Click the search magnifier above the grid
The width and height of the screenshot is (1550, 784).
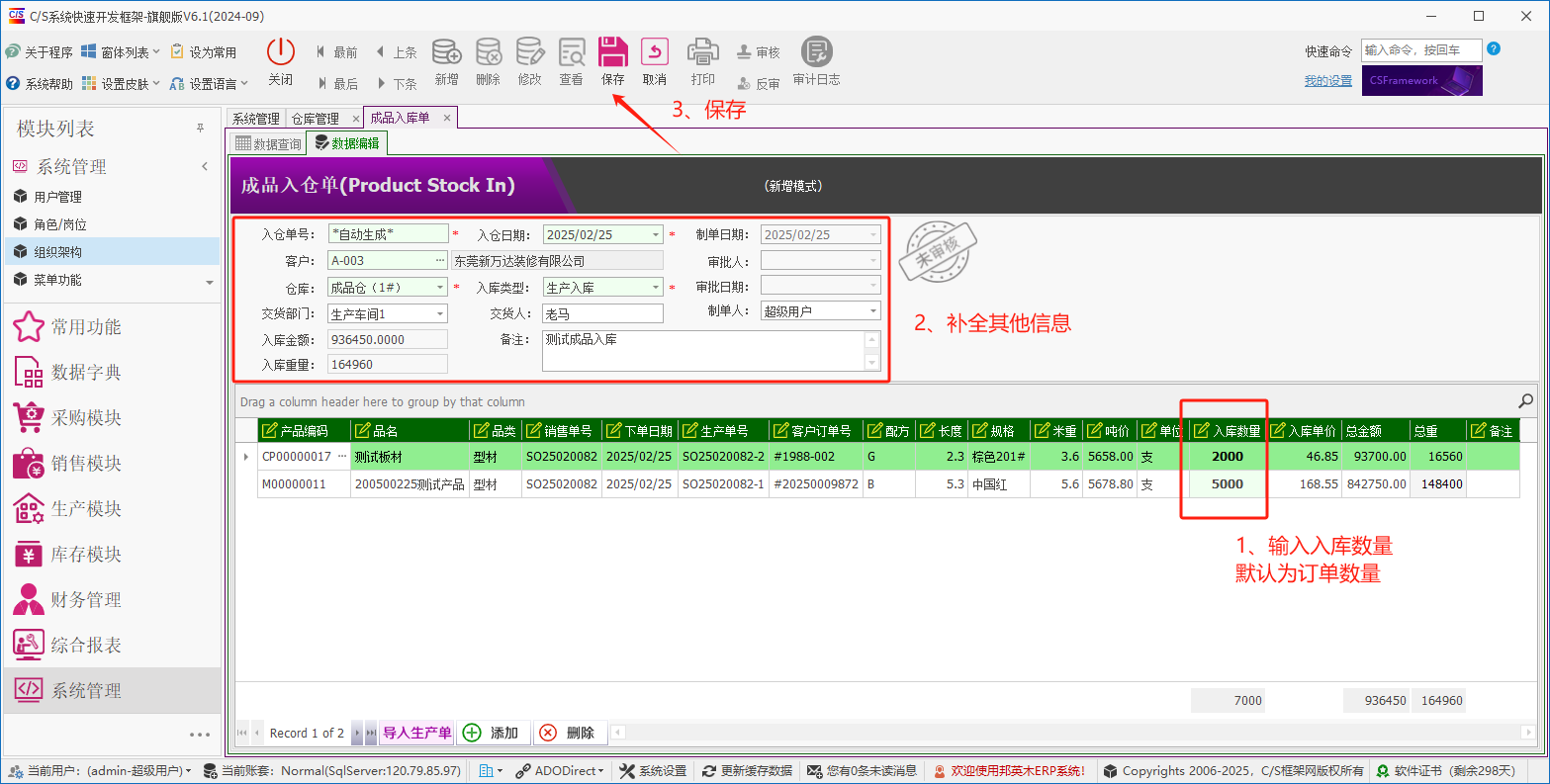tap(1525, 401)
